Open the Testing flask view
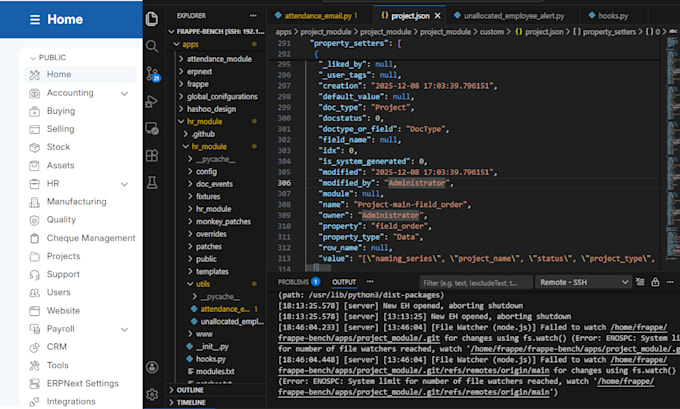680x409 pixels. click(x=152, y=183)
